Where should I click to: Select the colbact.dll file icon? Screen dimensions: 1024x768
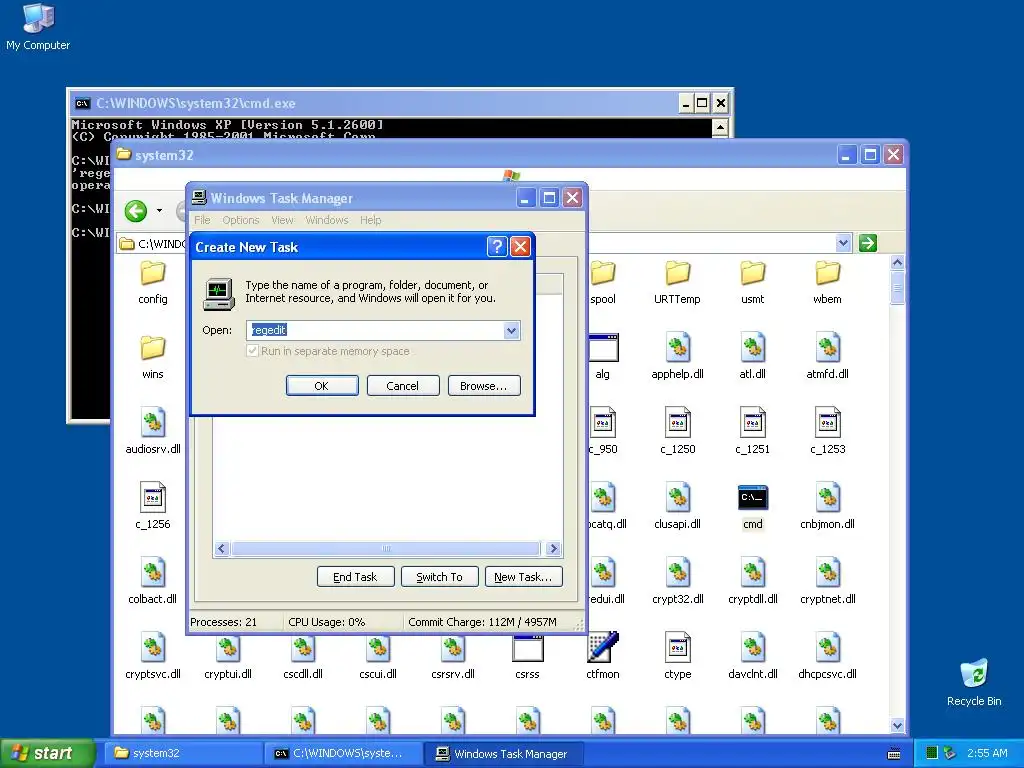153,573
